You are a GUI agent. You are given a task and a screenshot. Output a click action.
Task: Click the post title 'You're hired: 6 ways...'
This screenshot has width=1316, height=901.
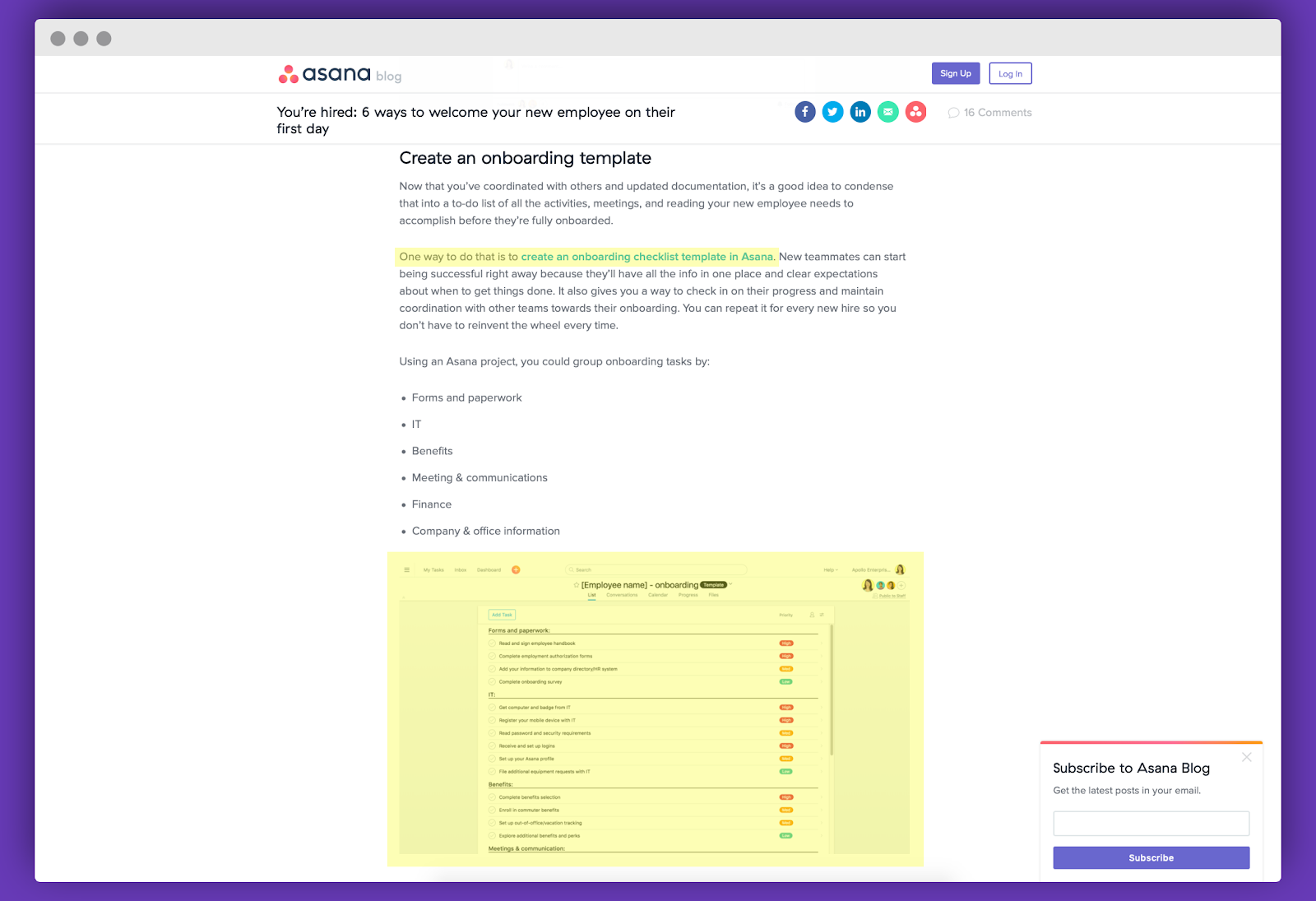click(476, 120)
